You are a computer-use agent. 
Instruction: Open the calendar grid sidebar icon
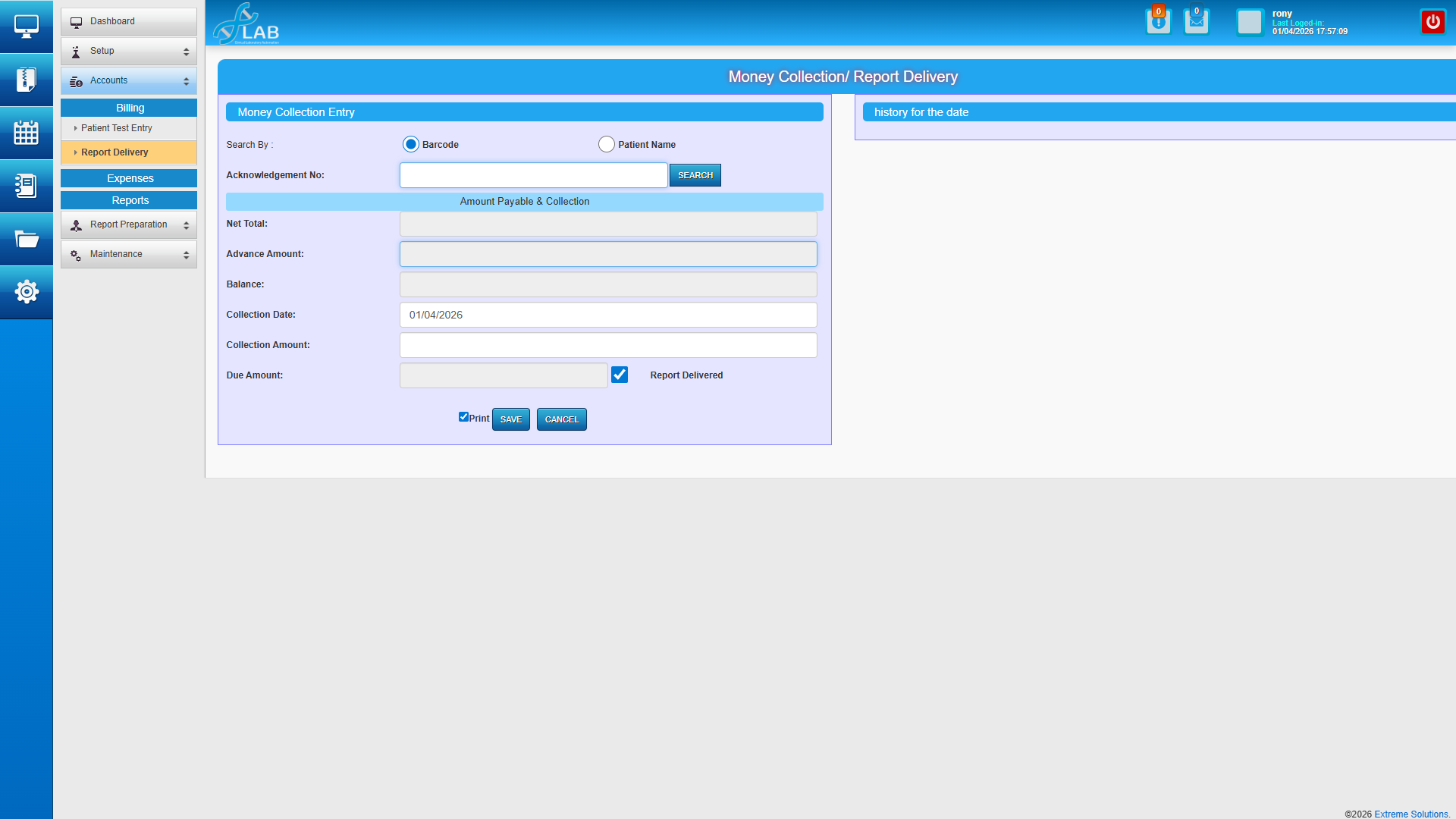pyautogui.click(x=26, y=133)
